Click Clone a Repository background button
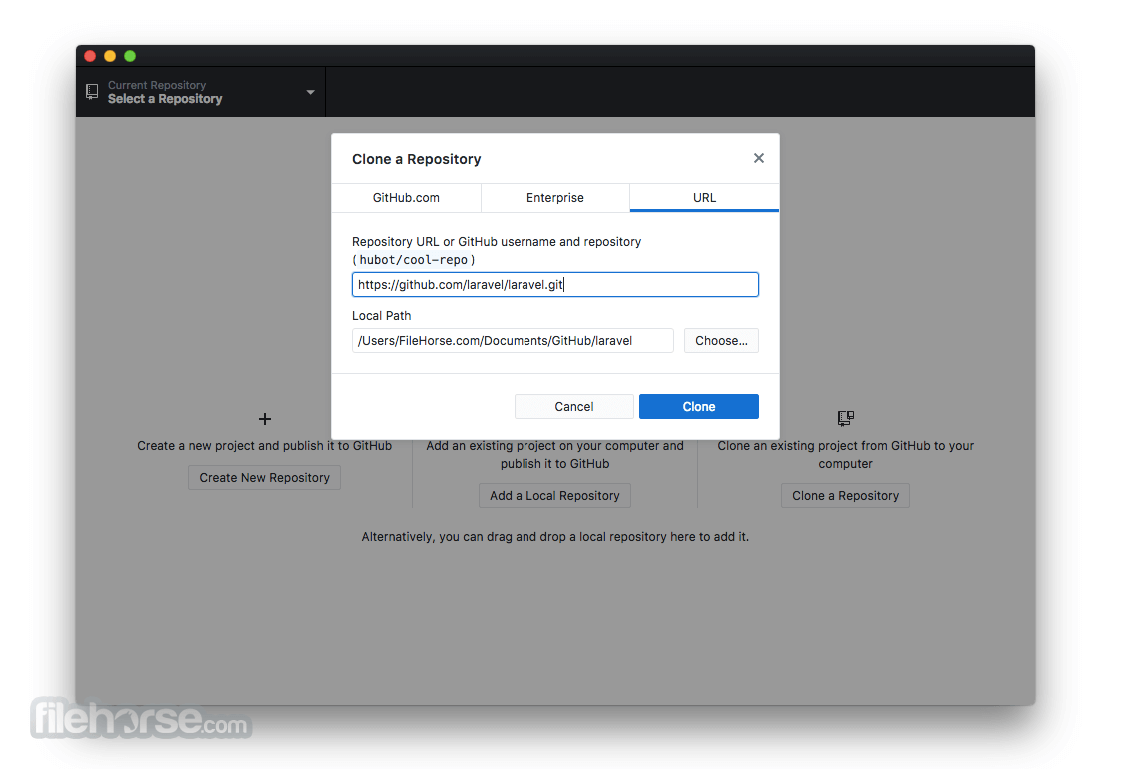 pos(845,496)
